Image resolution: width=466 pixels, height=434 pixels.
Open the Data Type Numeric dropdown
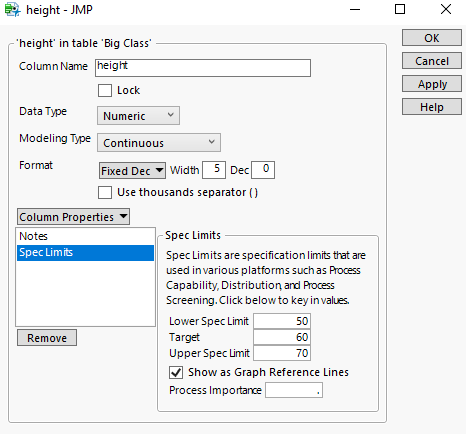pos(138,116)
